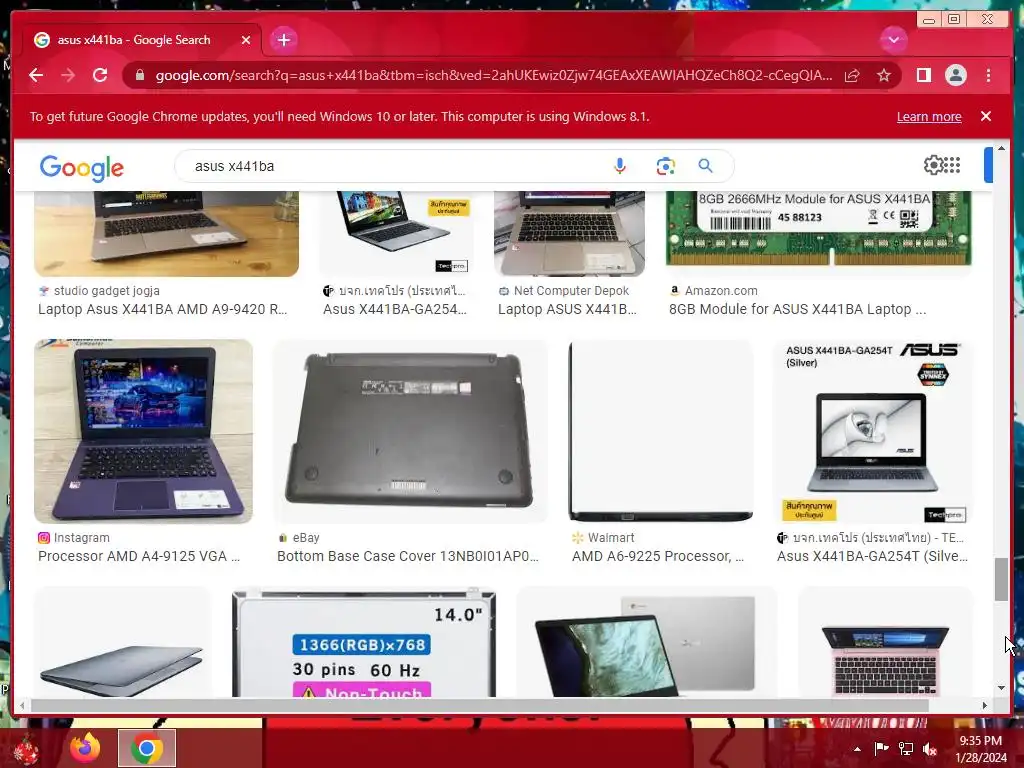View site information via the lock icon

139,75
